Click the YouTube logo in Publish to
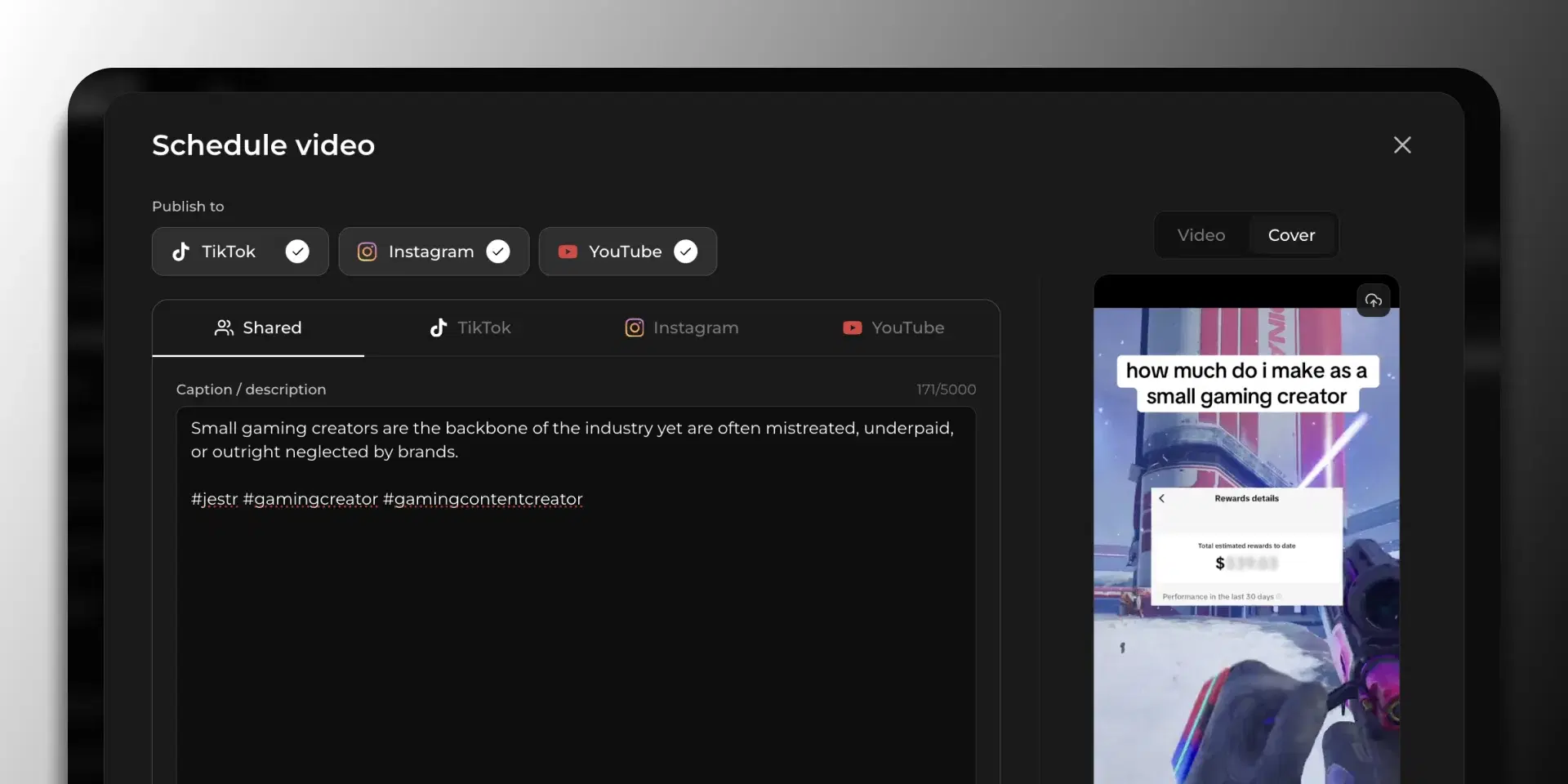The image size is (1568, 784). (568, 252)
